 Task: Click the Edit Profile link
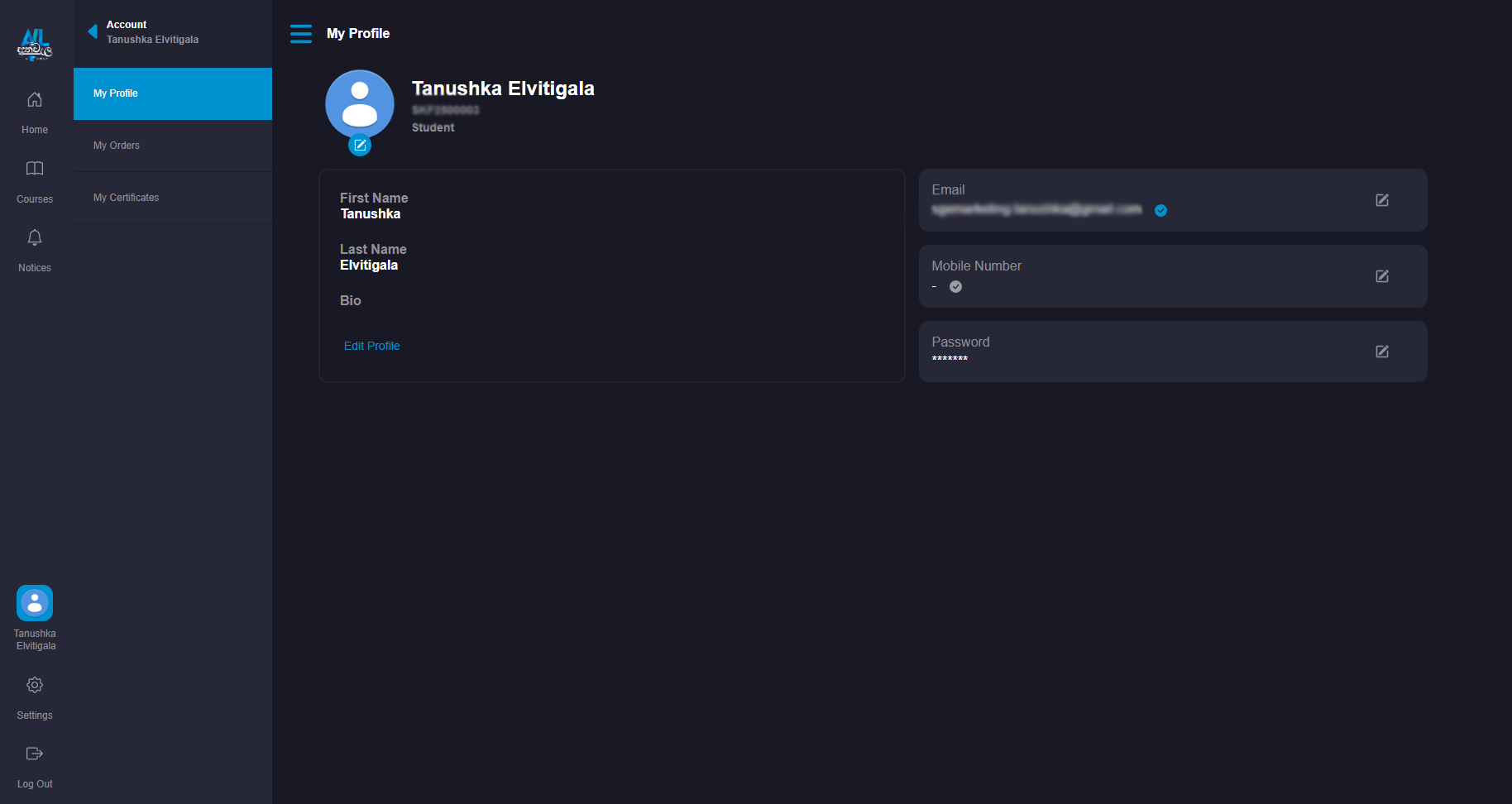pyautogui.click(x=371, y=346)
